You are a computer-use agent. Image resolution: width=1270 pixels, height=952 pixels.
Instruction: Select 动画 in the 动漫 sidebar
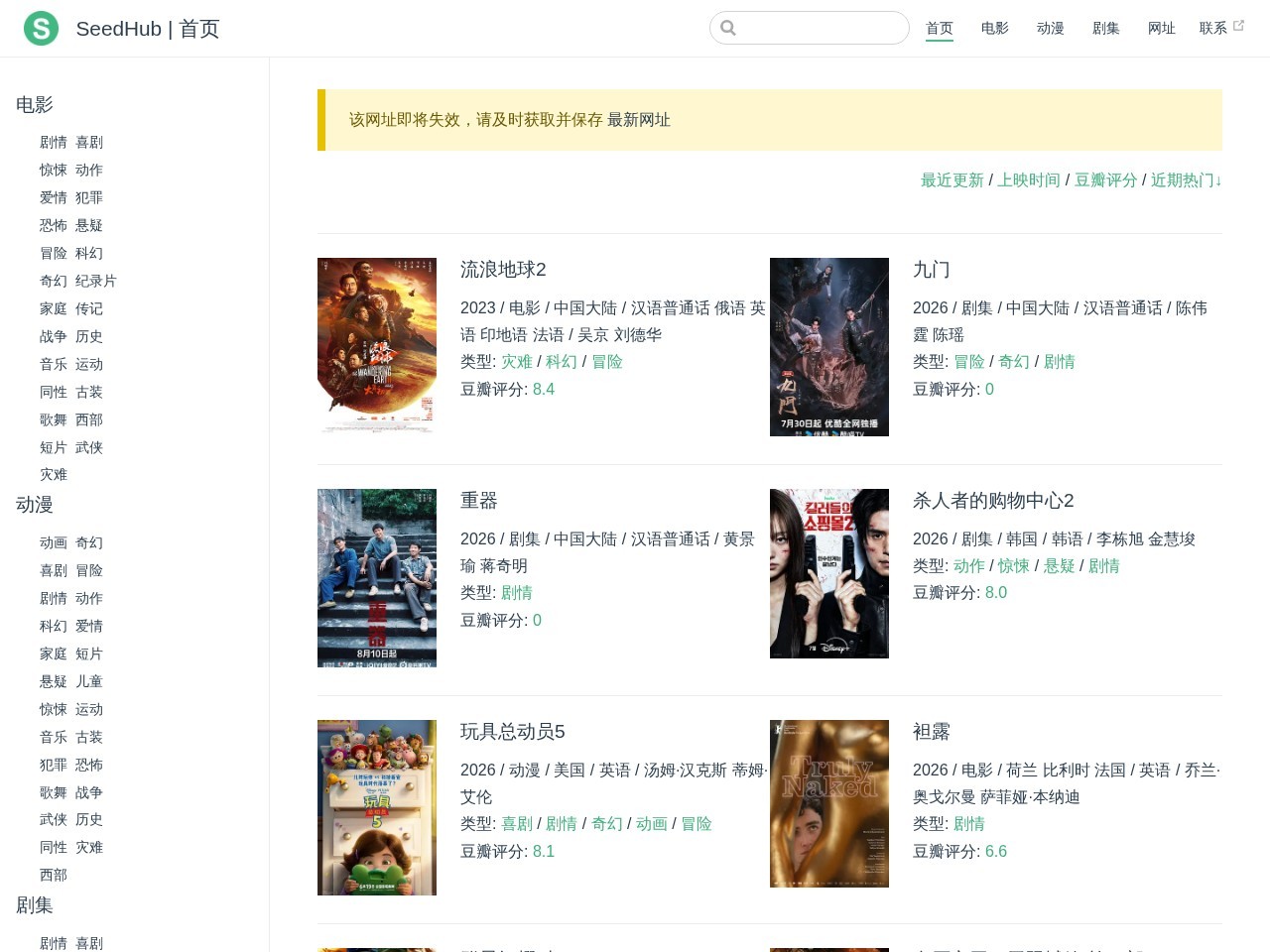click(54, 543)
